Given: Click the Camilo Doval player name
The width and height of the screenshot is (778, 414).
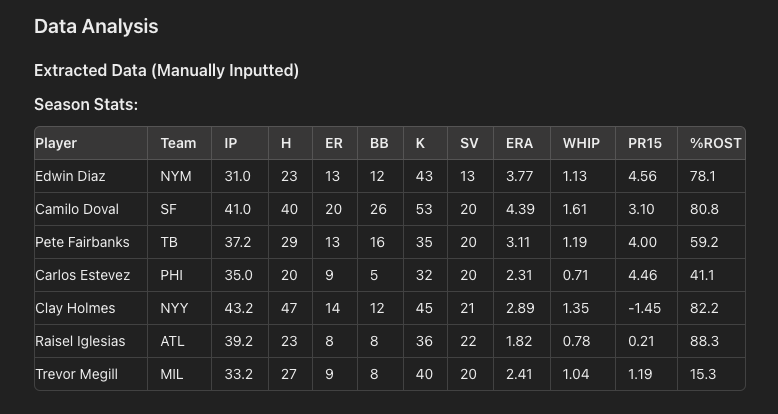Looking at the screenshot, I should (x=77, y=209).
